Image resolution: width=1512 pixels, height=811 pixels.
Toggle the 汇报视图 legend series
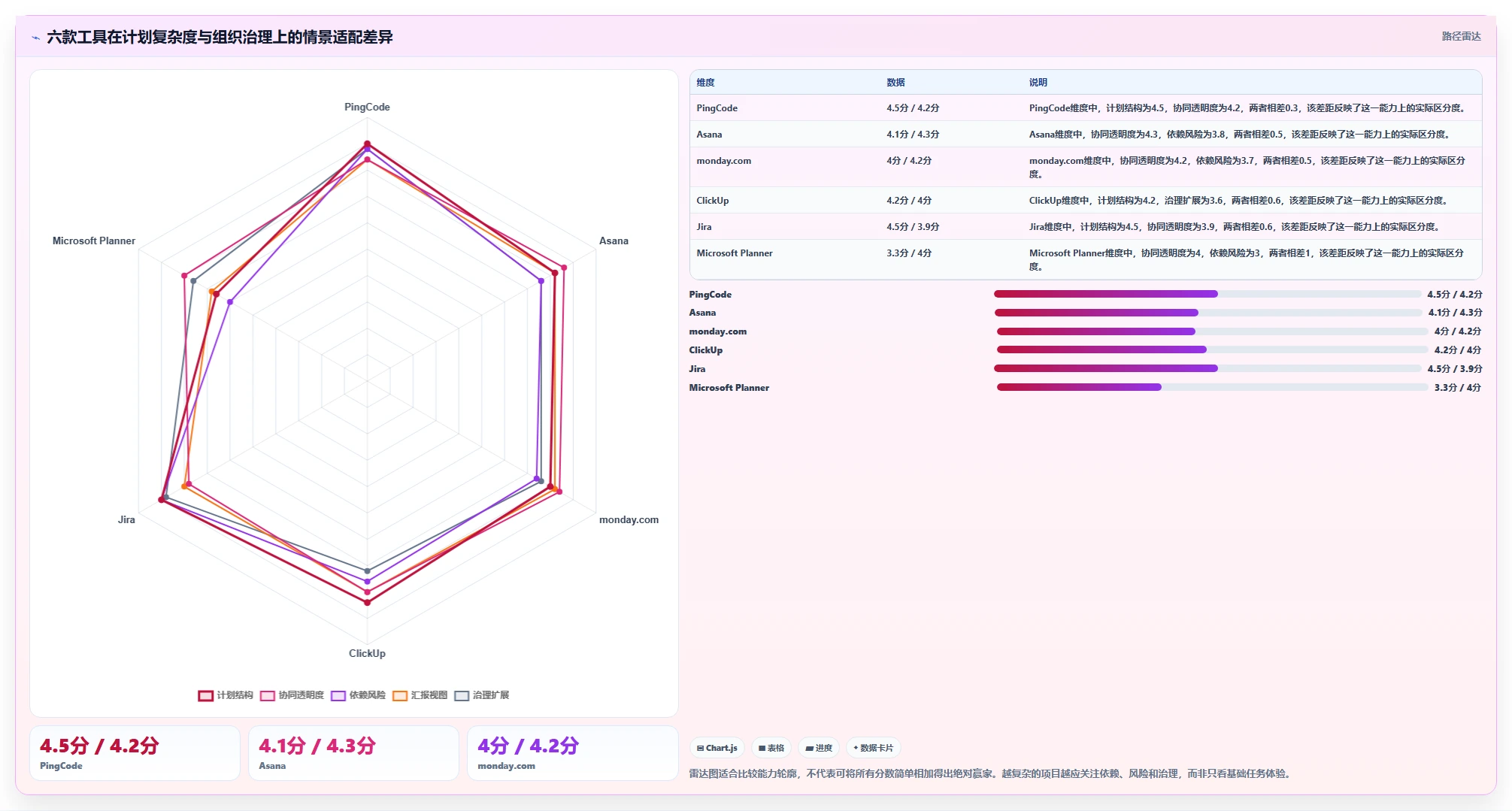pos(420,695)
